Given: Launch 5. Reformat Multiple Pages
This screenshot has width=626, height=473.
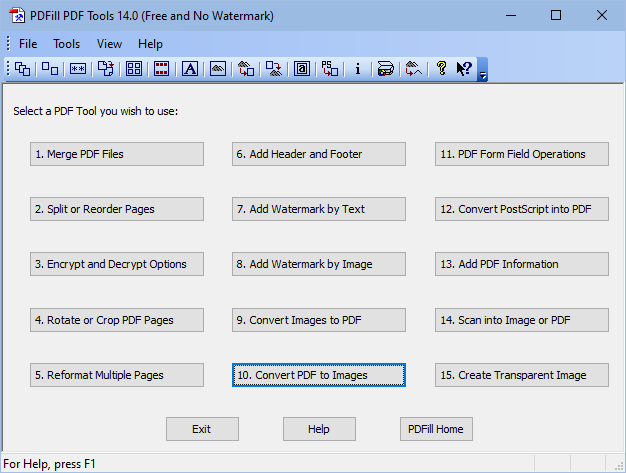Looking at the screenshot, I should coord(117,375).
